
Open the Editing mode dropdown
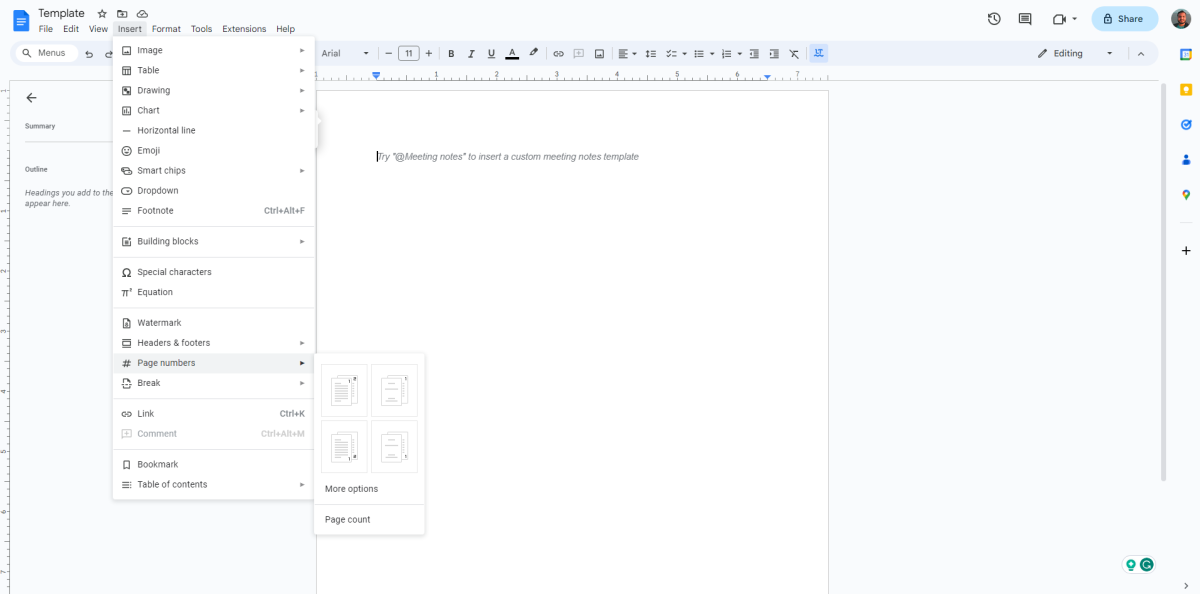pos(1076,53)
